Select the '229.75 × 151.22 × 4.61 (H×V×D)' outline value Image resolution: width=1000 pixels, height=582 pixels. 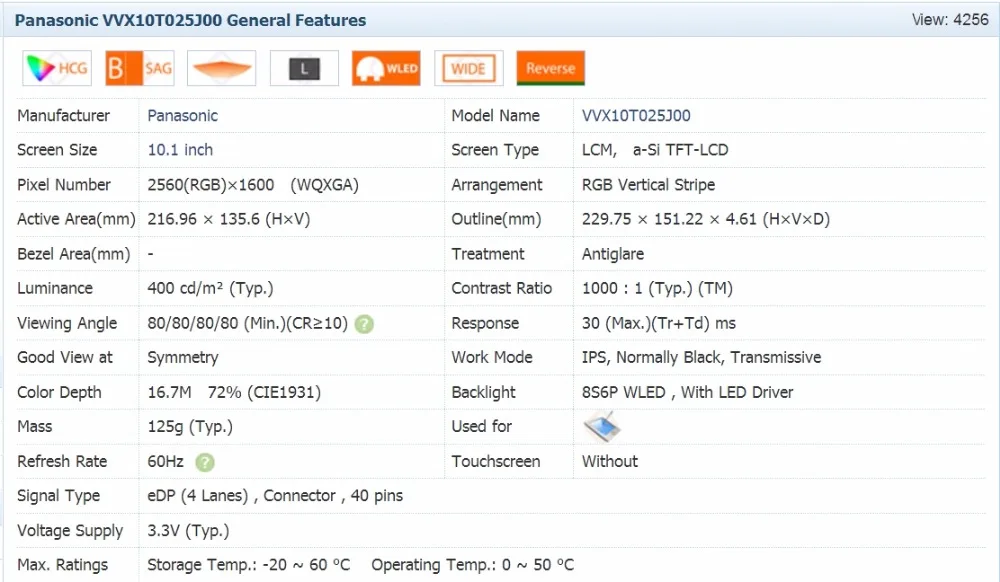(705, 219)
